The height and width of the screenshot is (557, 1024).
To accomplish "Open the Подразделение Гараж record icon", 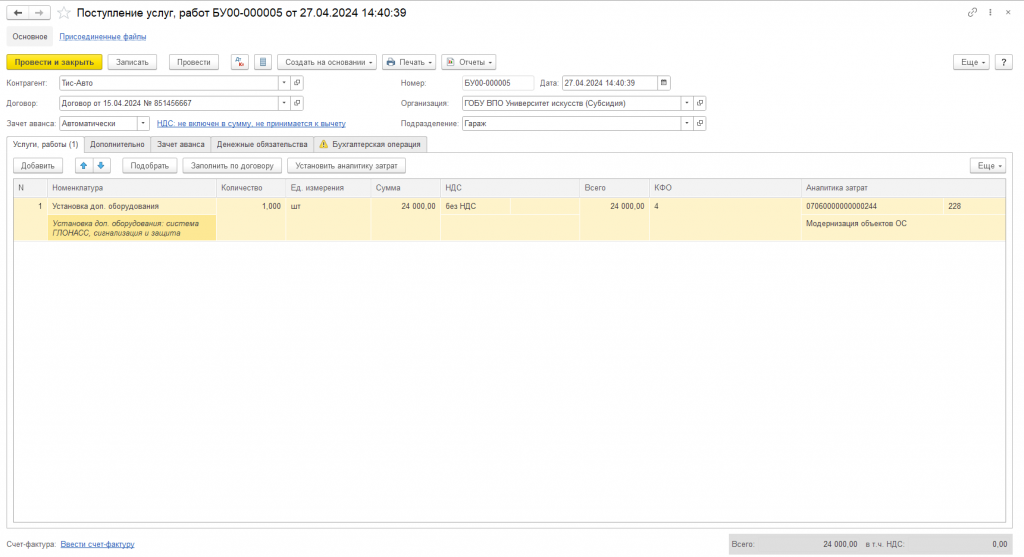I will click(x=700, y=123).
